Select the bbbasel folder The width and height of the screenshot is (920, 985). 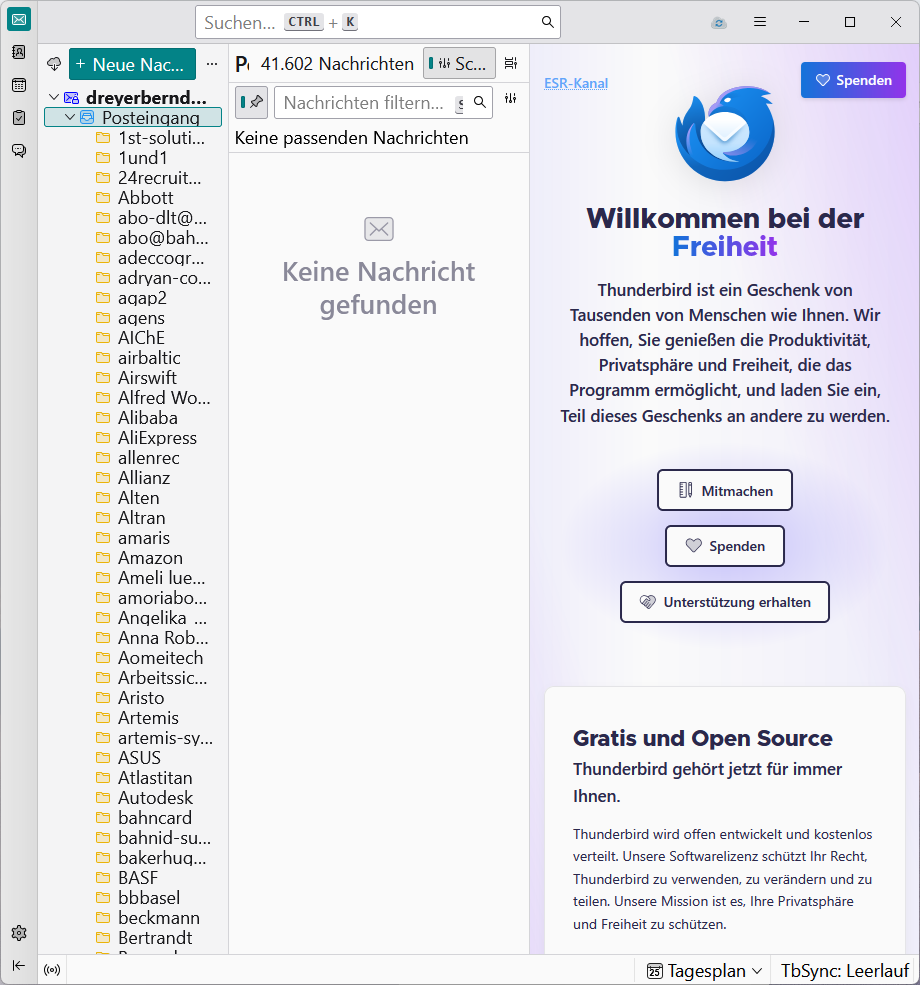[149, 898]
